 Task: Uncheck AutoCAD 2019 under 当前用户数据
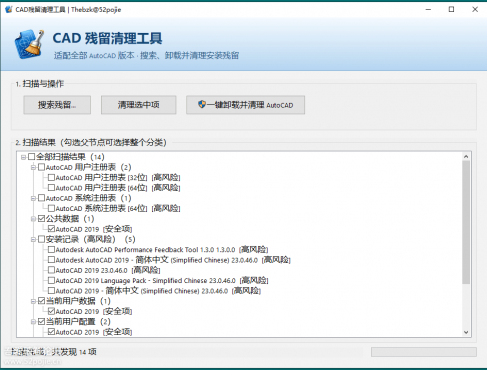[x=51, y=311]
